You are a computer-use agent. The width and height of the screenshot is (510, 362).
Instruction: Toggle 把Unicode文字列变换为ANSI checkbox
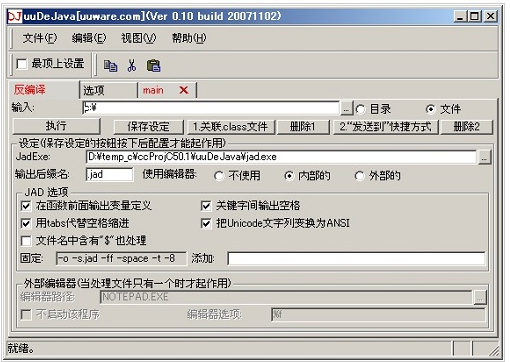pos(206,223)
